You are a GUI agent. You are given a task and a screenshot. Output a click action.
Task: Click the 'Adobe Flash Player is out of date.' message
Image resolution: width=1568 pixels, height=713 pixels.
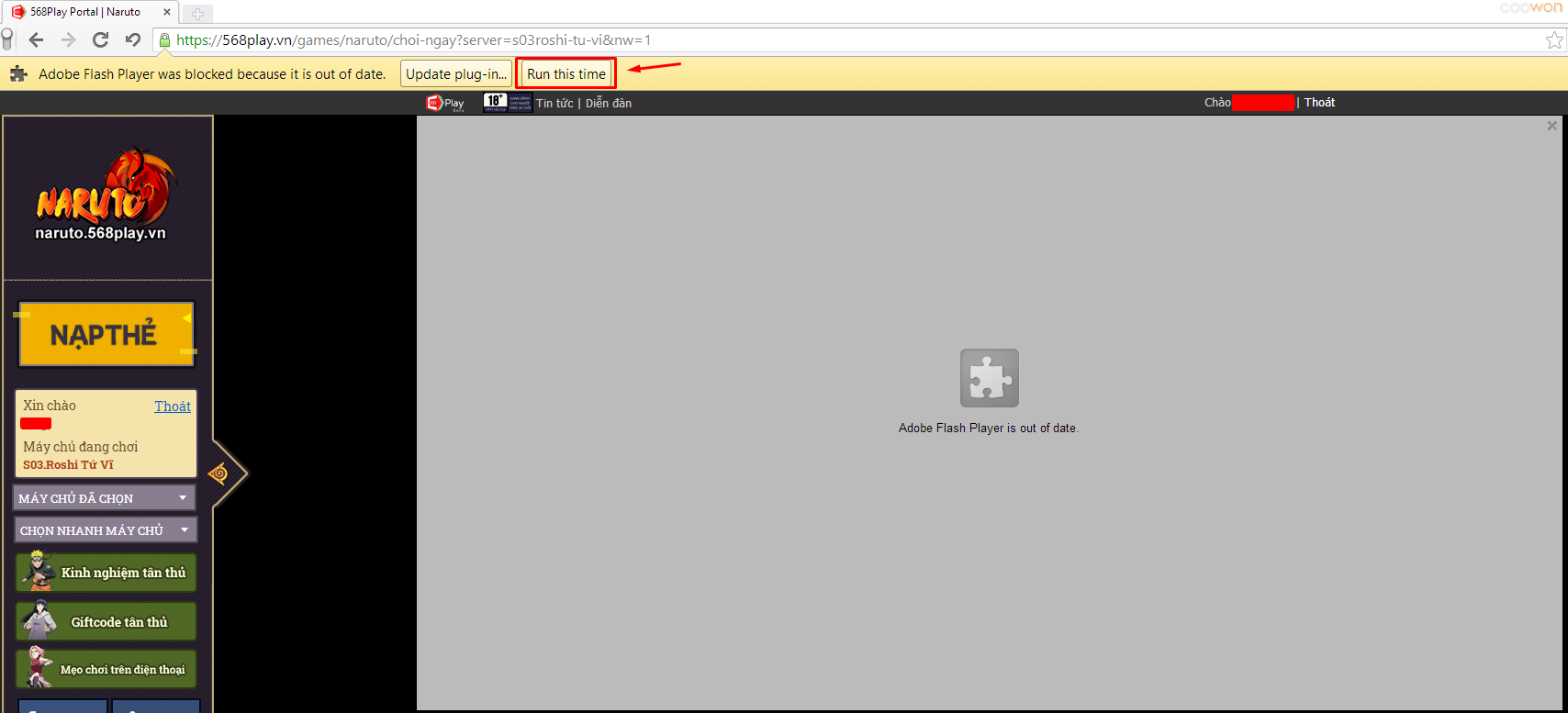(989, 429)
